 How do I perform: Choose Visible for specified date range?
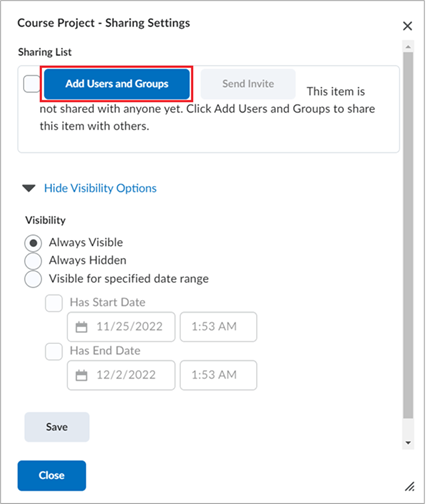coord(33,279)
